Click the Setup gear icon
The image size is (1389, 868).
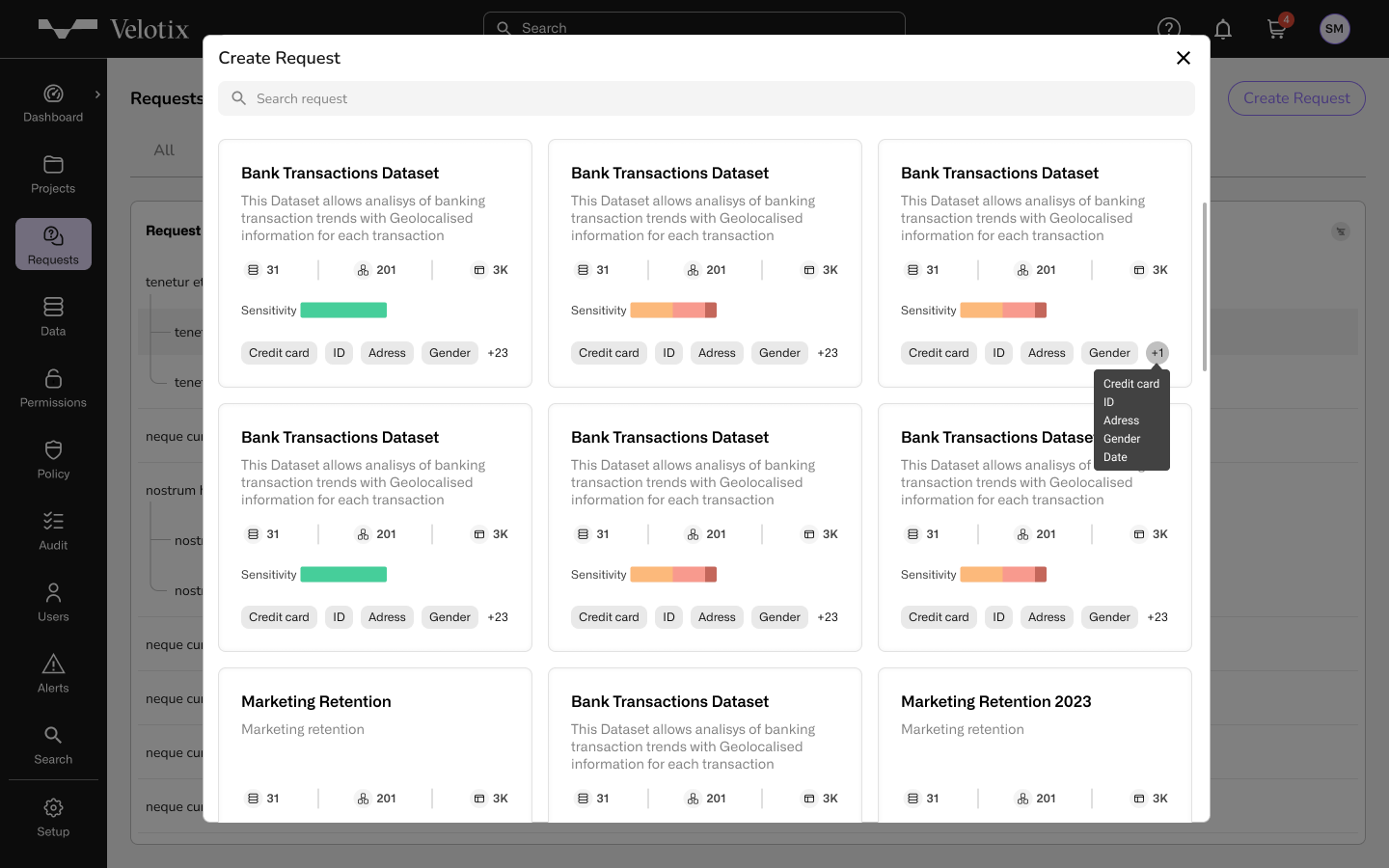click(53, 816)
